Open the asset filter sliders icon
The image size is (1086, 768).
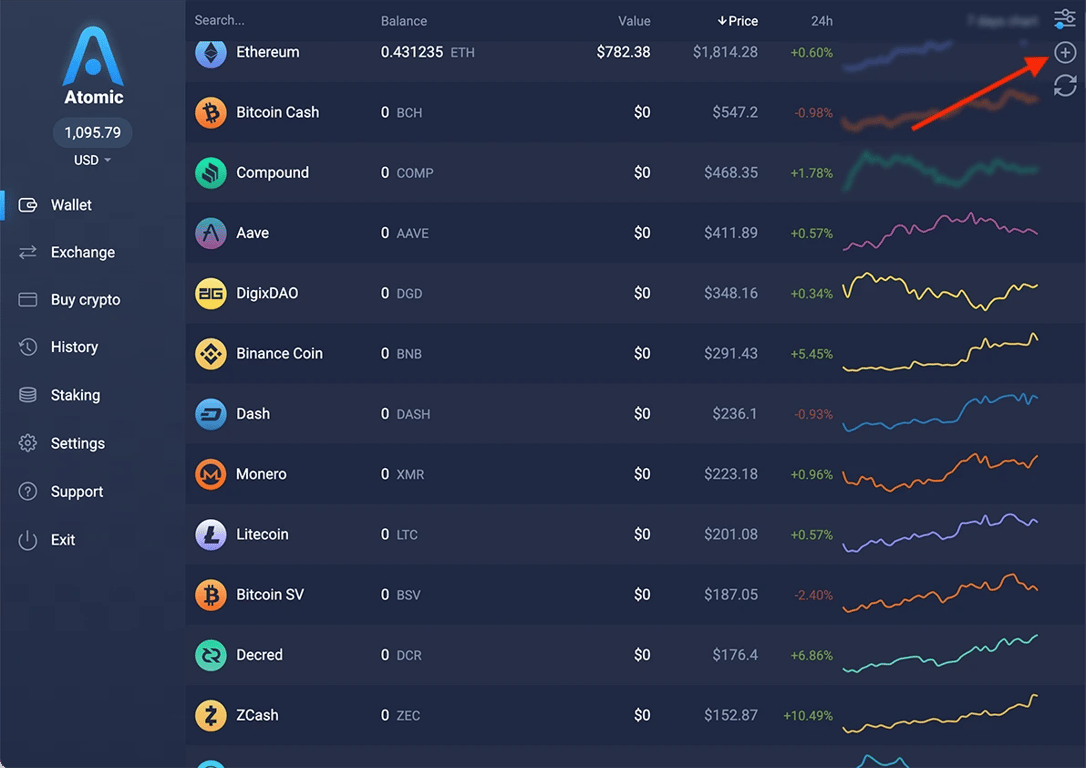point(1065,19)
